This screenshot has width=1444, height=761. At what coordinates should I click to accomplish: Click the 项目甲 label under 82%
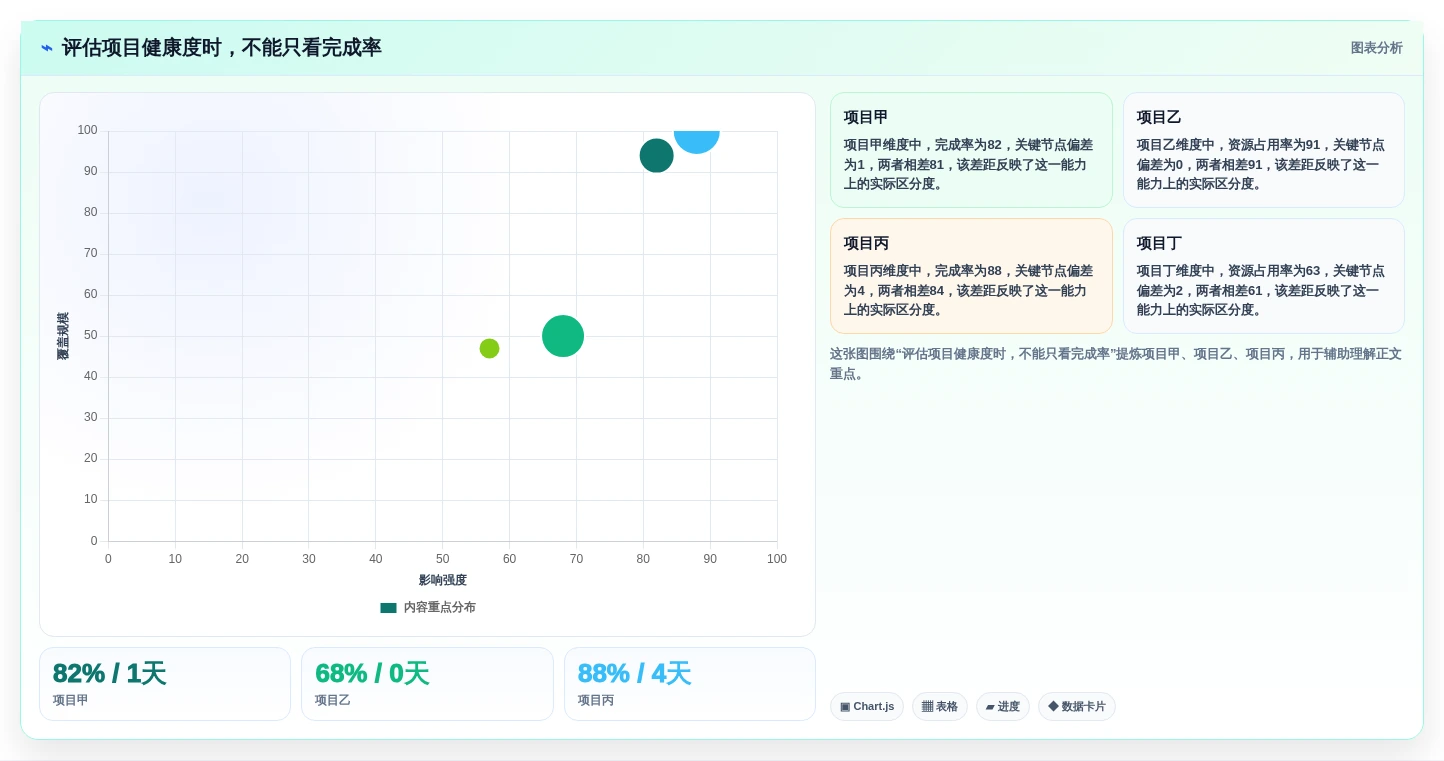(x=71, y=700)
